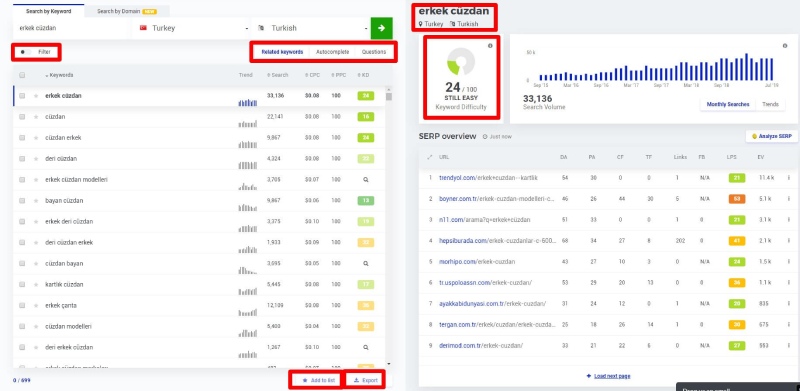This screenshot has height=391, width=800.
Task: Check the 'erkek deri cüzdan' row checkbox
Action: click(22, 222)
